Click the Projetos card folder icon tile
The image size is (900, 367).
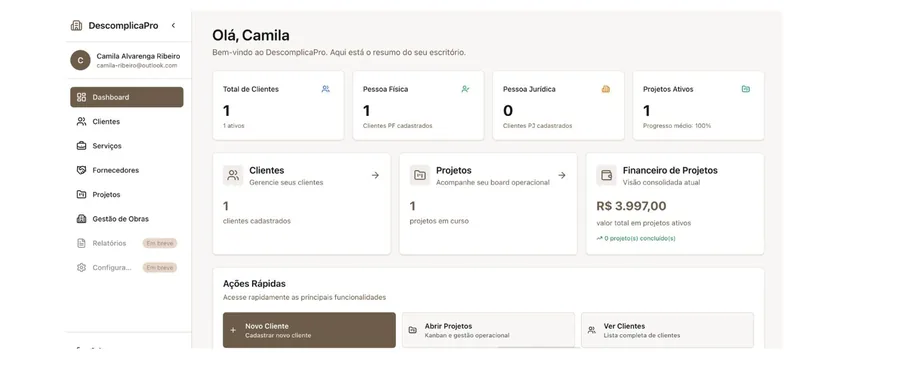pos(420,175)
